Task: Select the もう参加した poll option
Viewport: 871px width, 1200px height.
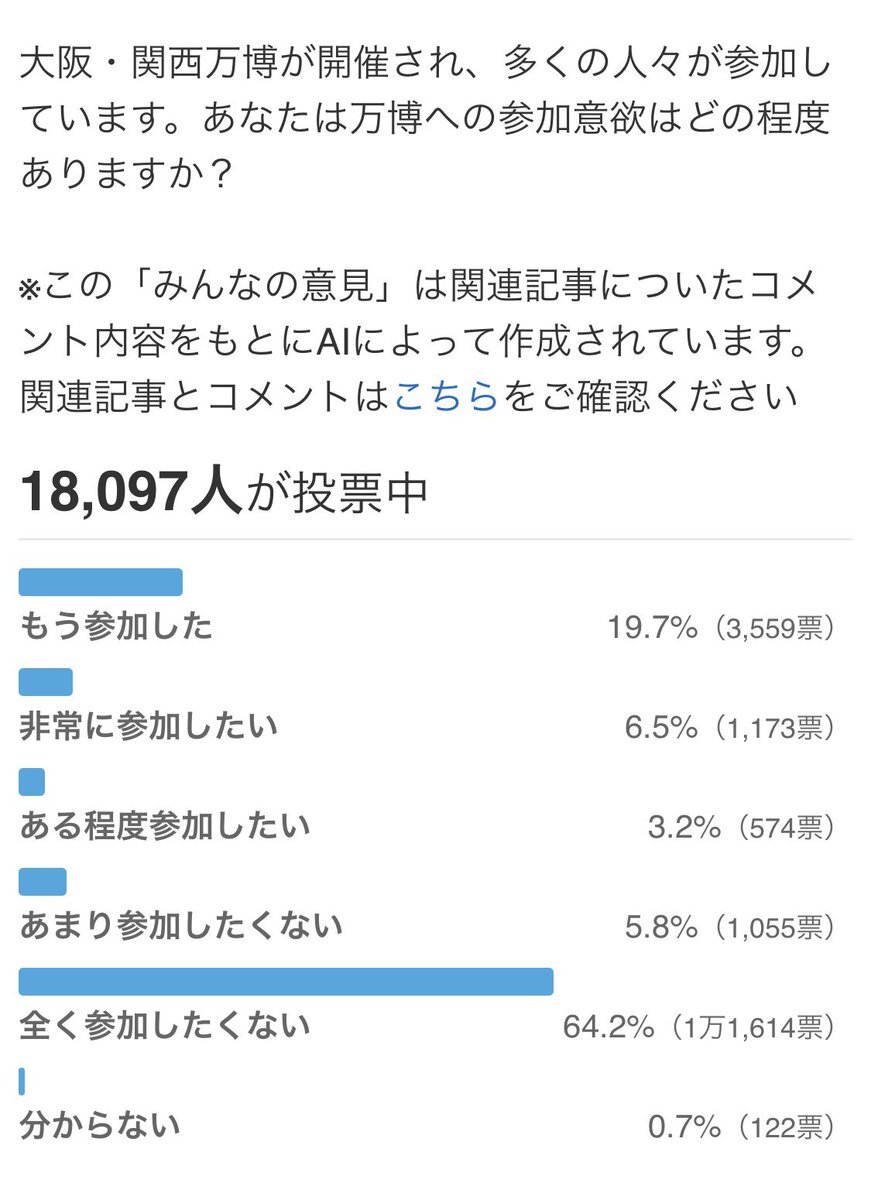Action: (x=116, y=626)
